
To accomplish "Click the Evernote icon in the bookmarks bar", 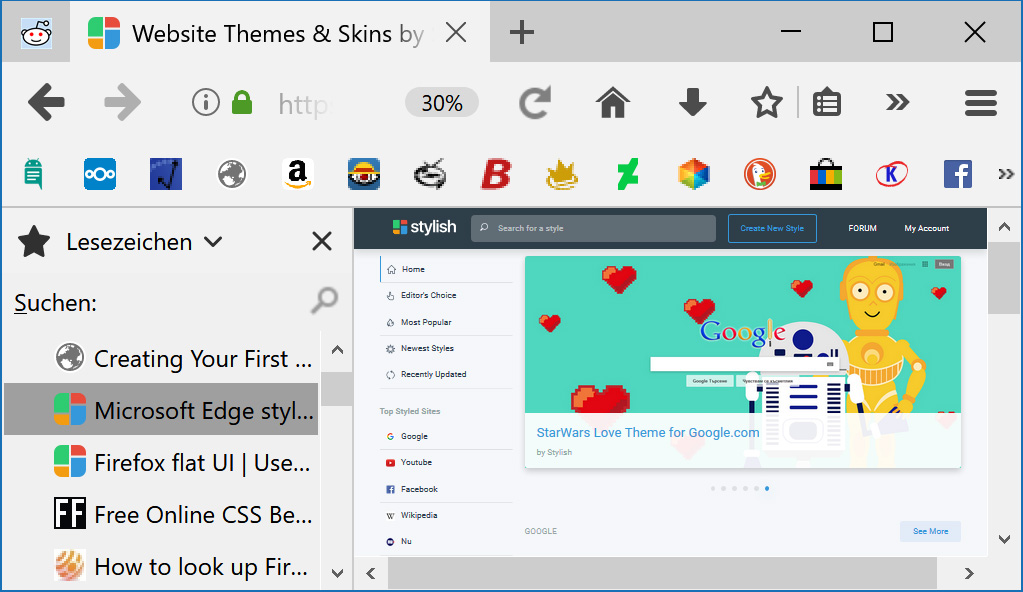I will pyautogui.click(x=33, y=173).
